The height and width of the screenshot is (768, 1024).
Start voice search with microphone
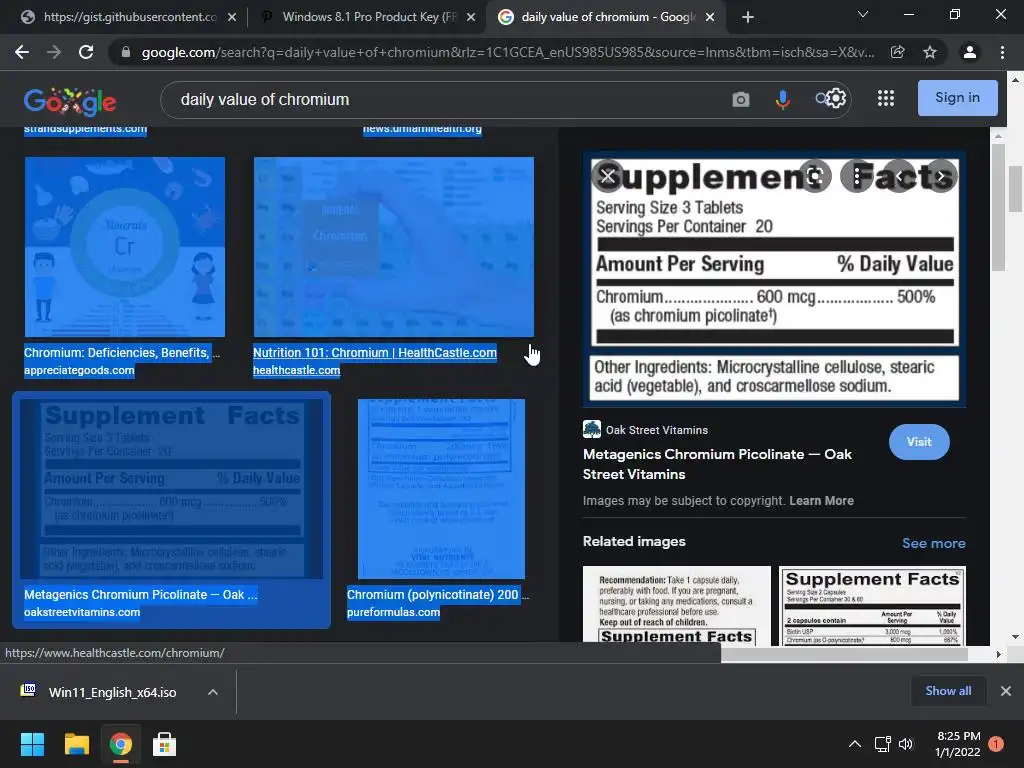[x=782, y=99]
